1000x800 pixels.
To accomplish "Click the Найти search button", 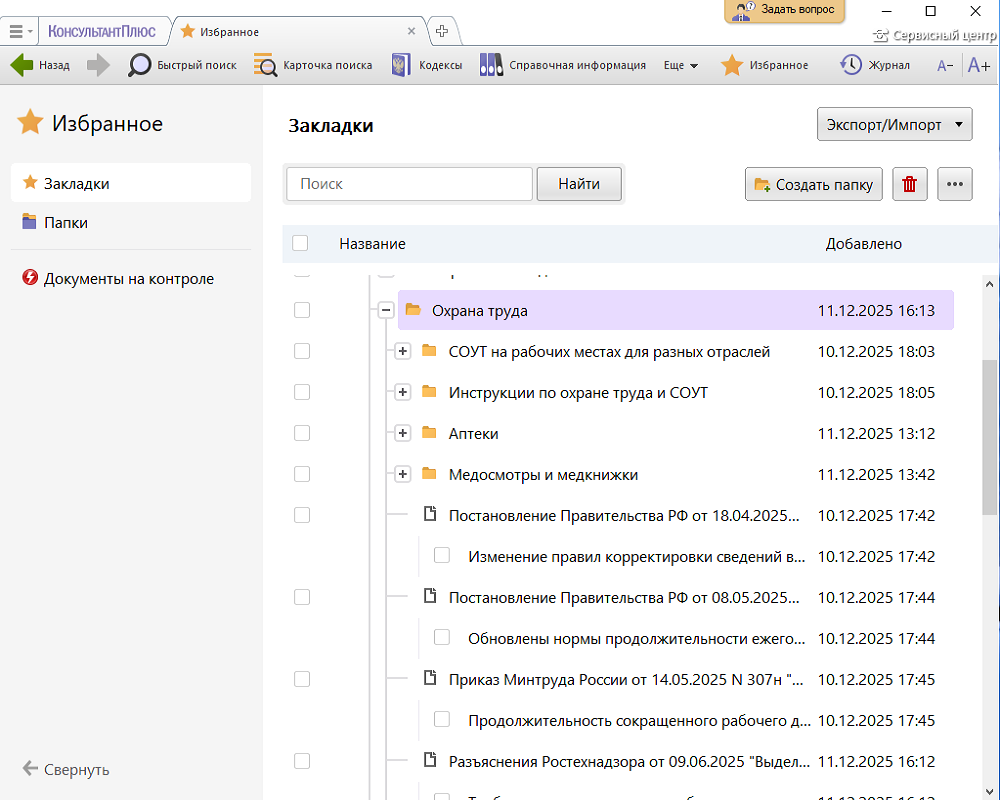I will (x=579, y=184).
